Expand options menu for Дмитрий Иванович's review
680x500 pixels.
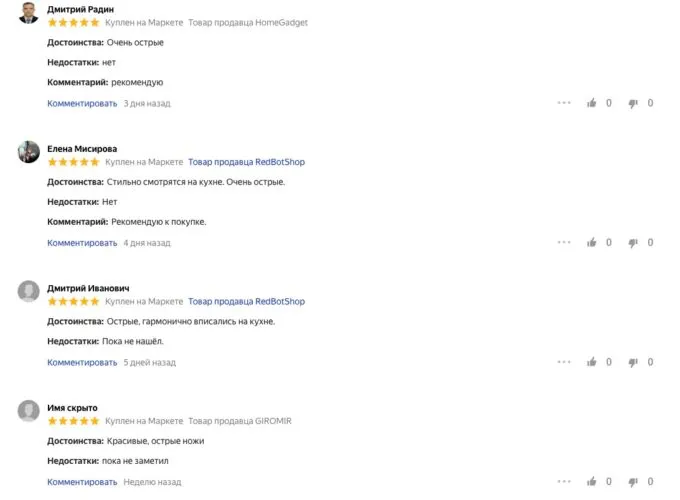(564, 362)
